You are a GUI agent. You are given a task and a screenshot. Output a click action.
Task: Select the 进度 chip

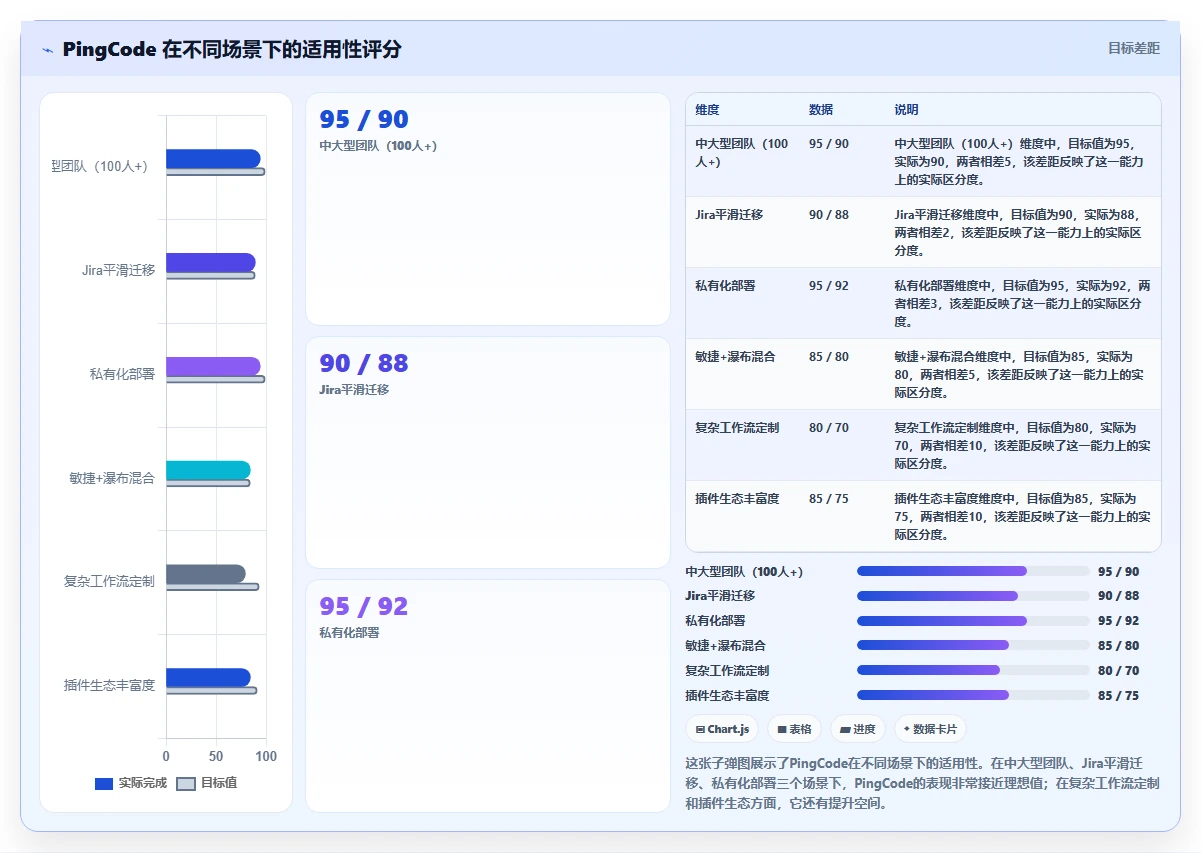coord(858,729)
